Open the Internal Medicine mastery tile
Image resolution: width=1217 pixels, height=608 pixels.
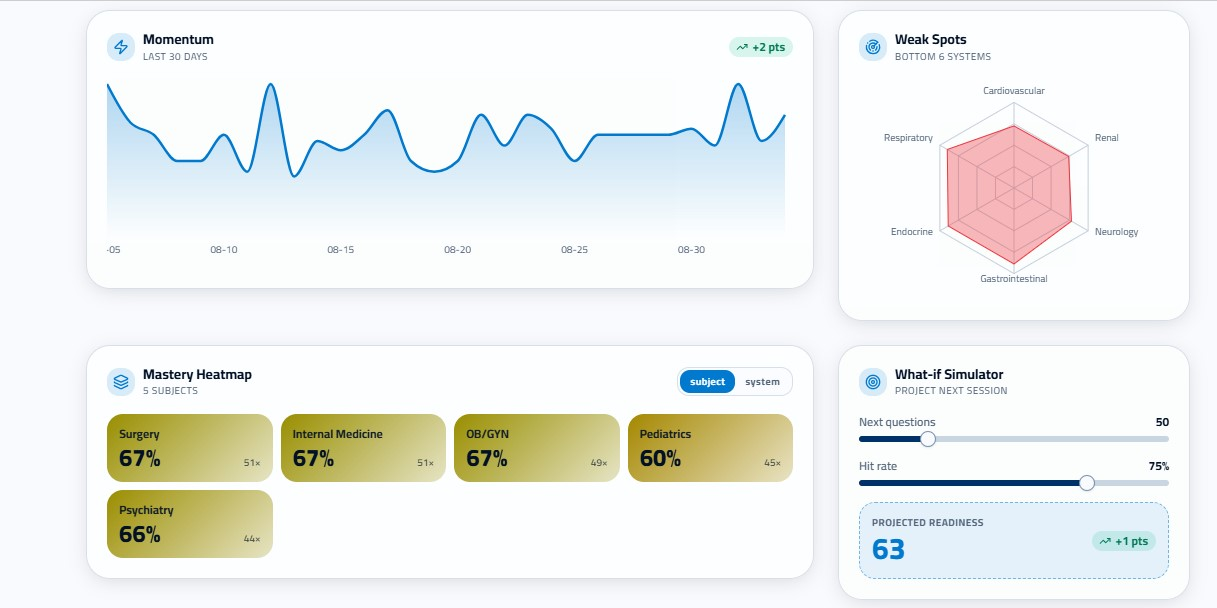pos(363,448)
